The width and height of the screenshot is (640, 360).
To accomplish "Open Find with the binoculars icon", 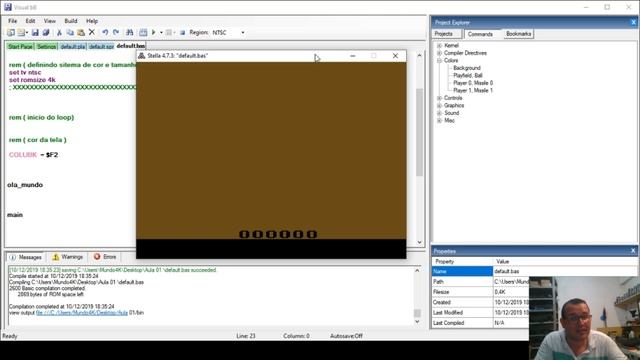I will click(129, 32).
